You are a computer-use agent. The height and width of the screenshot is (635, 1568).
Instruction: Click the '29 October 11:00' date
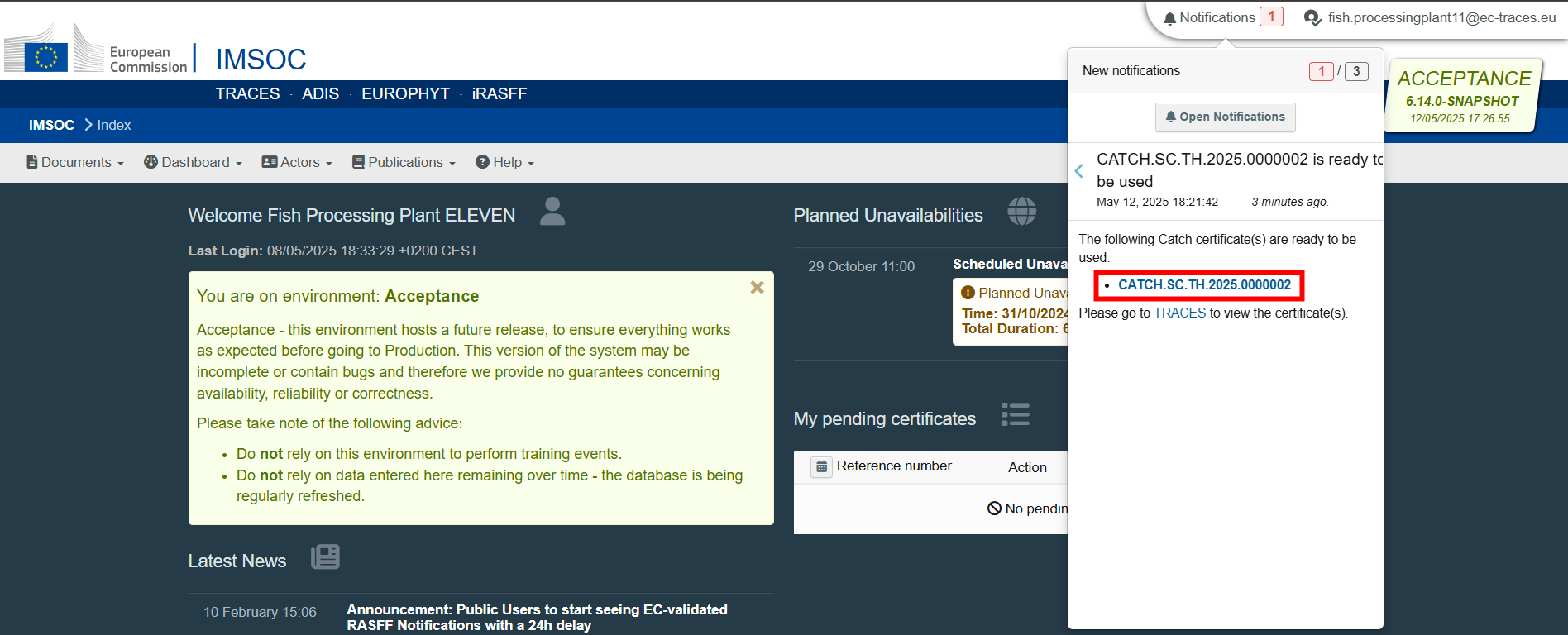861,267
